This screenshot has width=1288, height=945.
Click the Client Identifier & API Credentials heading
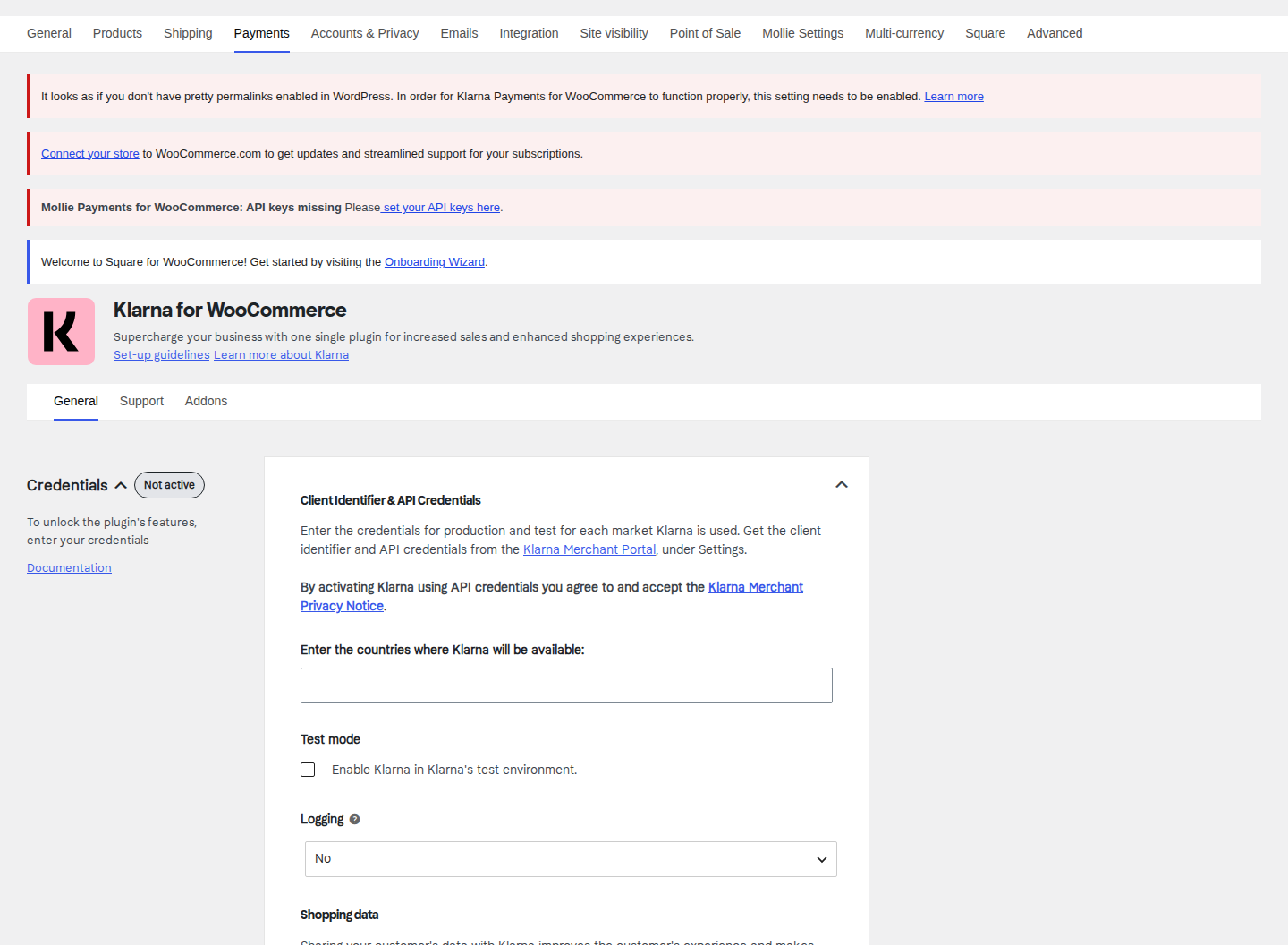(x=390, y=500)
